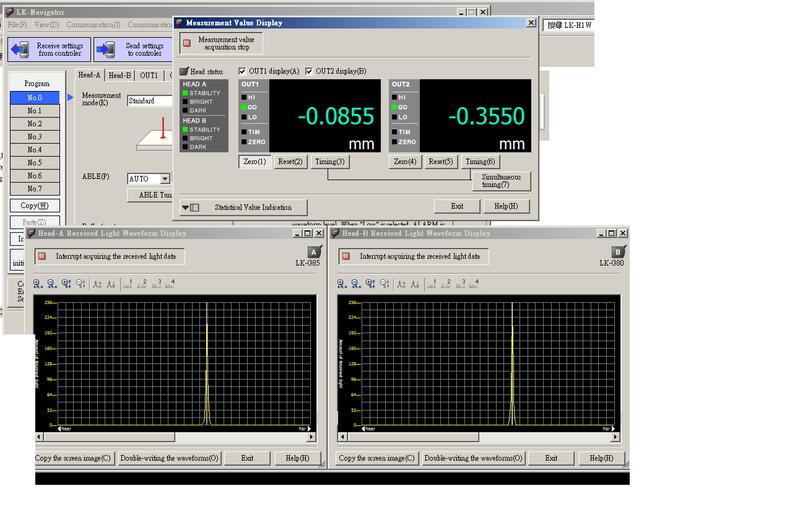The height and width of the screenshot is (517, 800).
Task: Click third zoom icon in Head-B waveform toolbar
Action: (371, 284)
